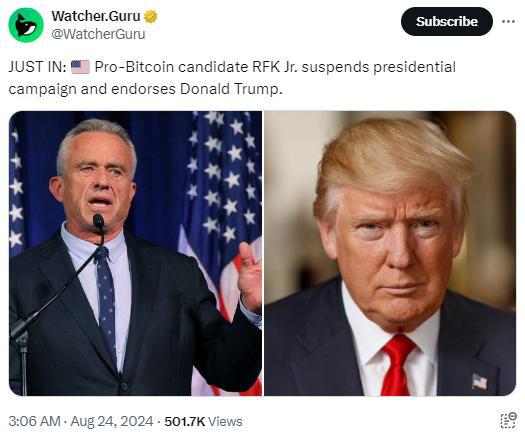
Task: Visit the @WatcherGuru handle
Action: pos(98,34)
